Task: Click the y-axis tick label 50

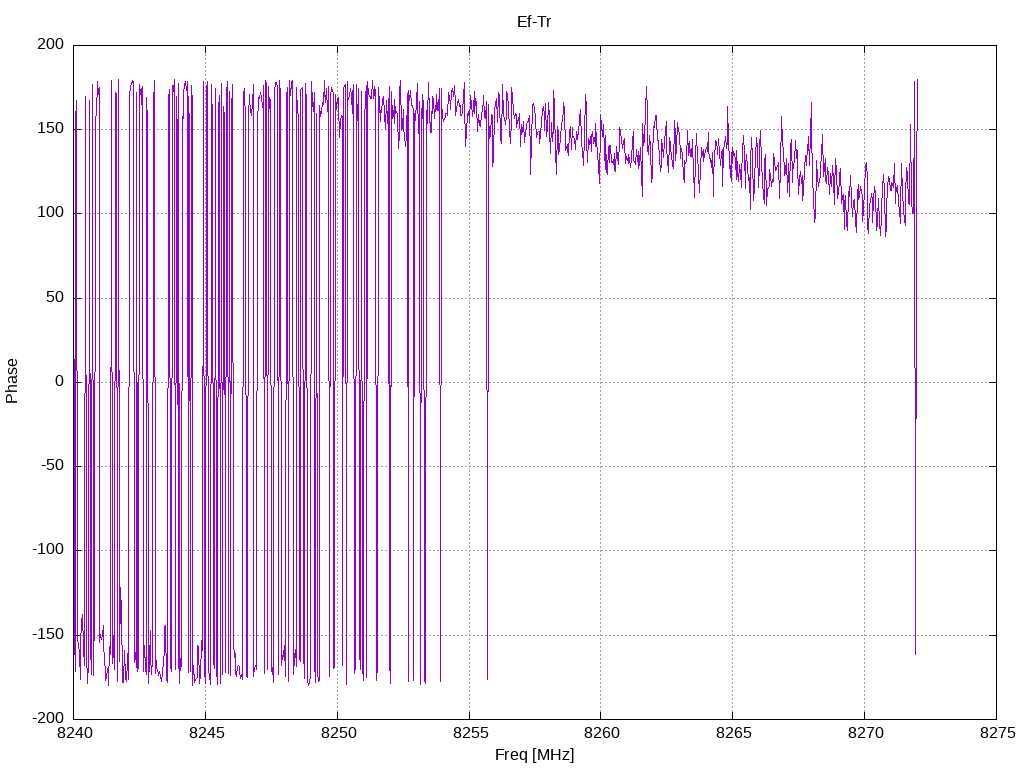Action: click(x=55, y=297)
